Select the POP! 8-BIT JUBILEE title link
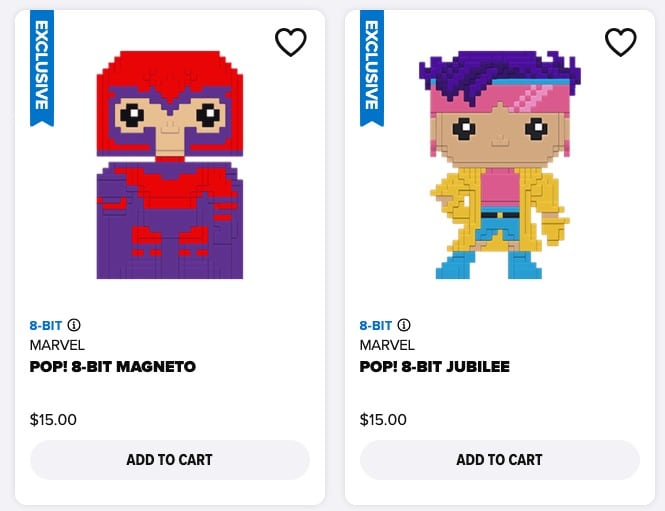665x511 pixels. [x=435, y=367]
